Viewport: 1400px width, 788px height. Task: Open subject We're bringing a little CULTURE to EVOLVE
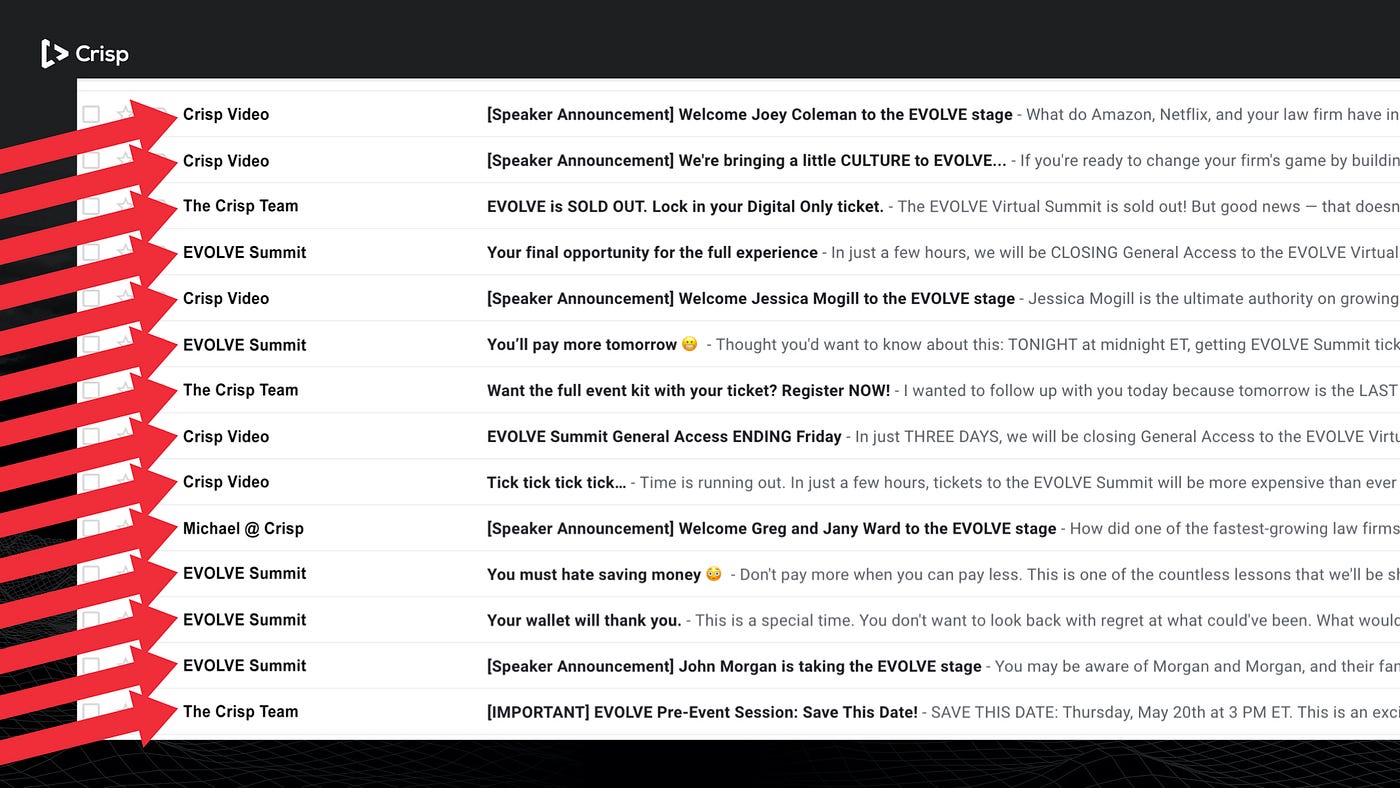tap(747, 161)
